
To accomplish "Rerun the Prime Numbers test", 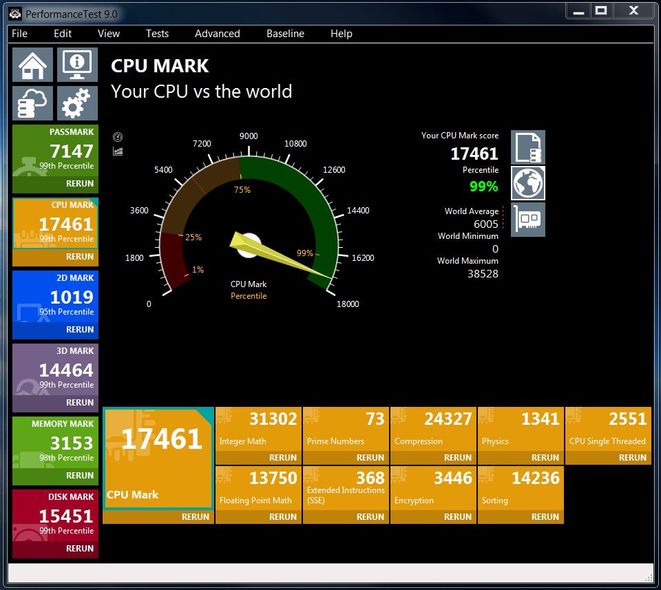I will [x=370, y=458].
